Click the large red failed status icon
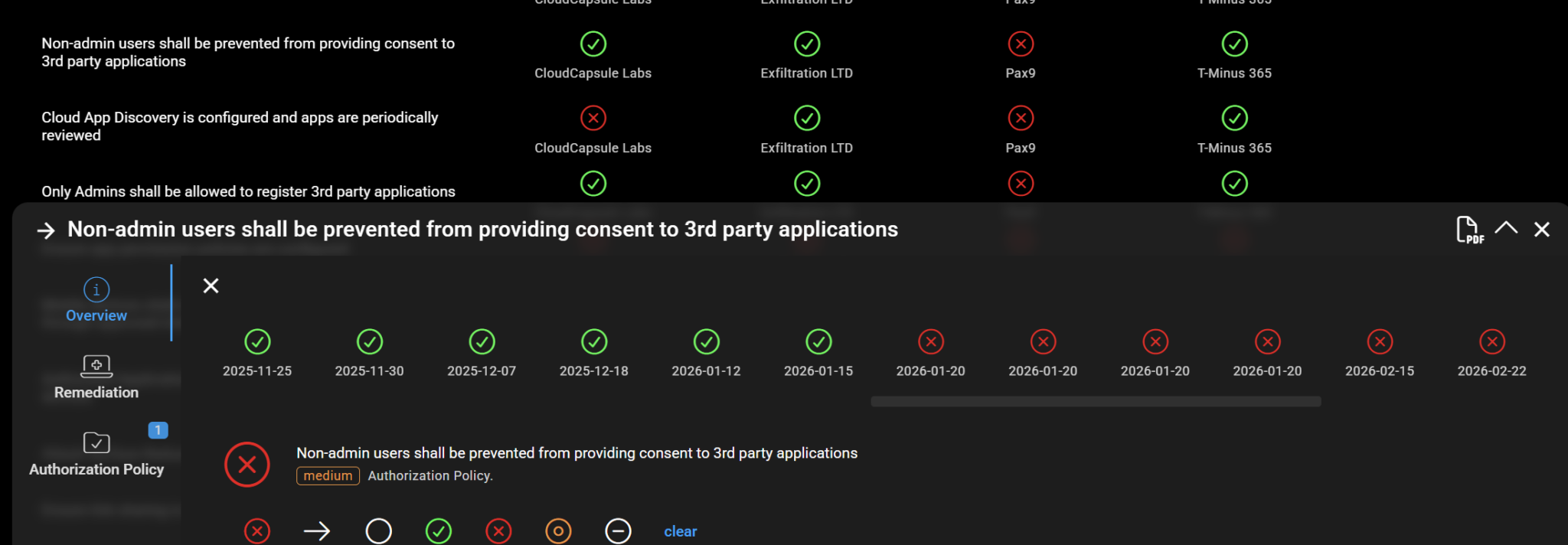Viewport: 1568px width, 545px height. pyautogui.click(x=247, y=465)
